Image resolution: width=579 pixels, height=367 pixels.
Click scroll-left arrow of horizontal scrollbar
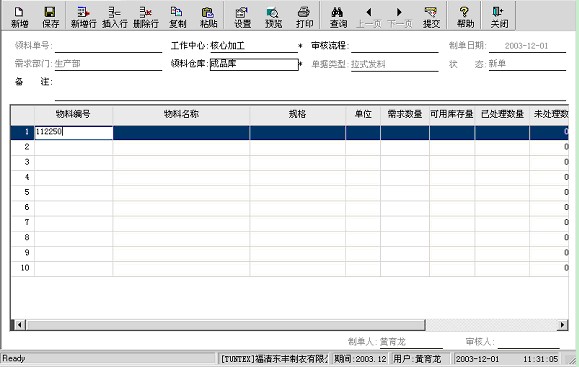(x=19, y=325)
